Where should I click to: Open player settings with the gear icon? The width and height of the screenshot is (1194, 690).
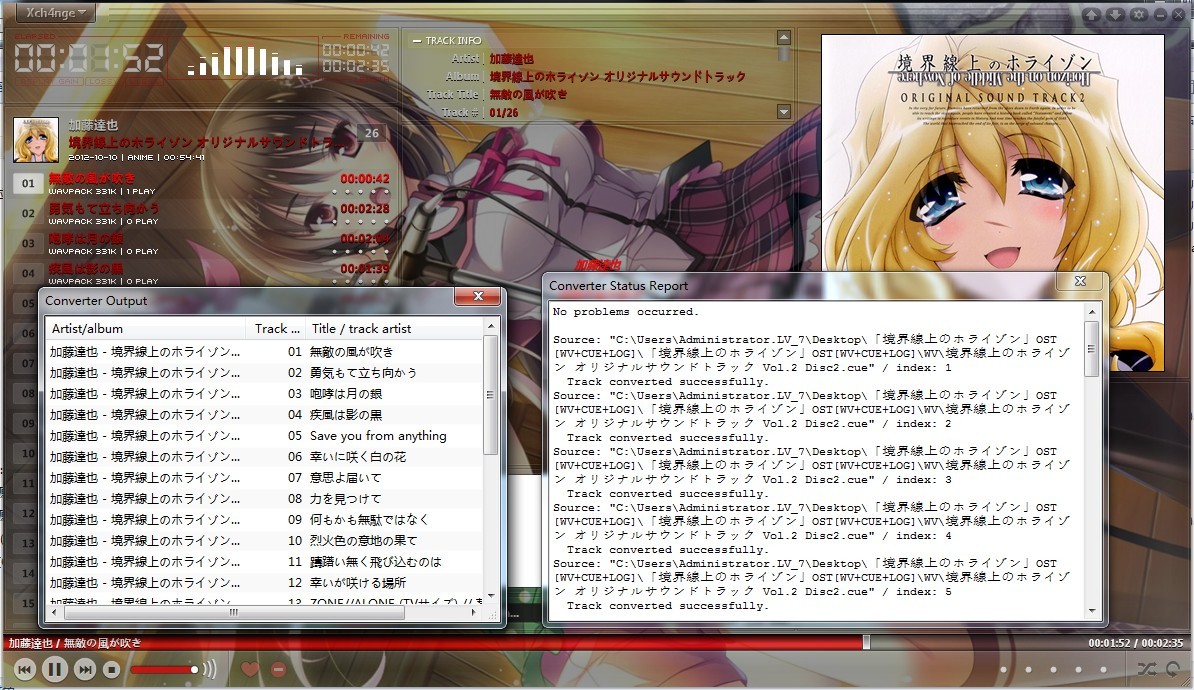1139,14
